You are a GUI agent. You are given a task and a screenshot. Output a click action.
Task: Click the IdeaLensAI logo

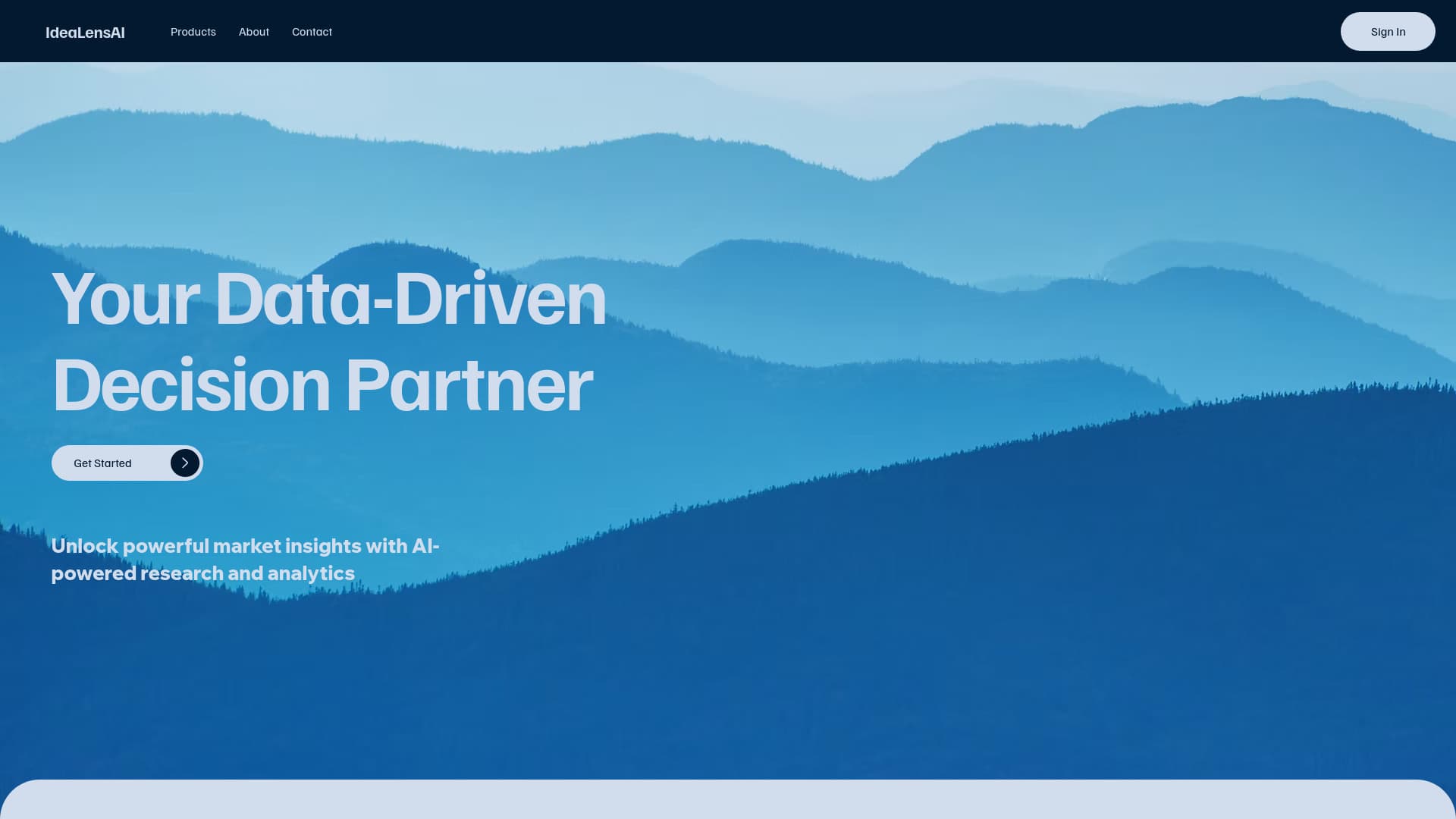tap(85, 33)
